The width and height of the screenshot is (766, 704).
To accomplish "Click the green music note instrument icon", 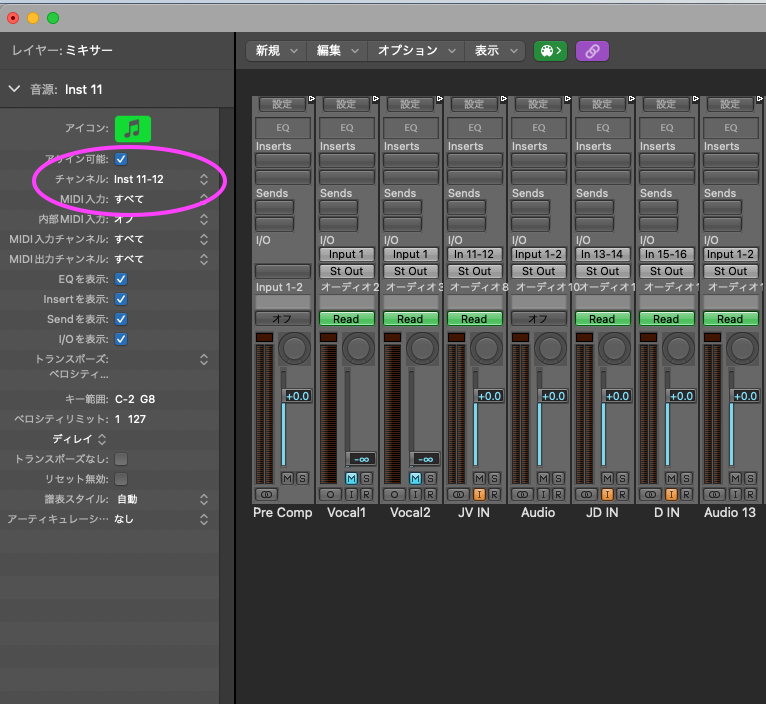I will [132, 128].
